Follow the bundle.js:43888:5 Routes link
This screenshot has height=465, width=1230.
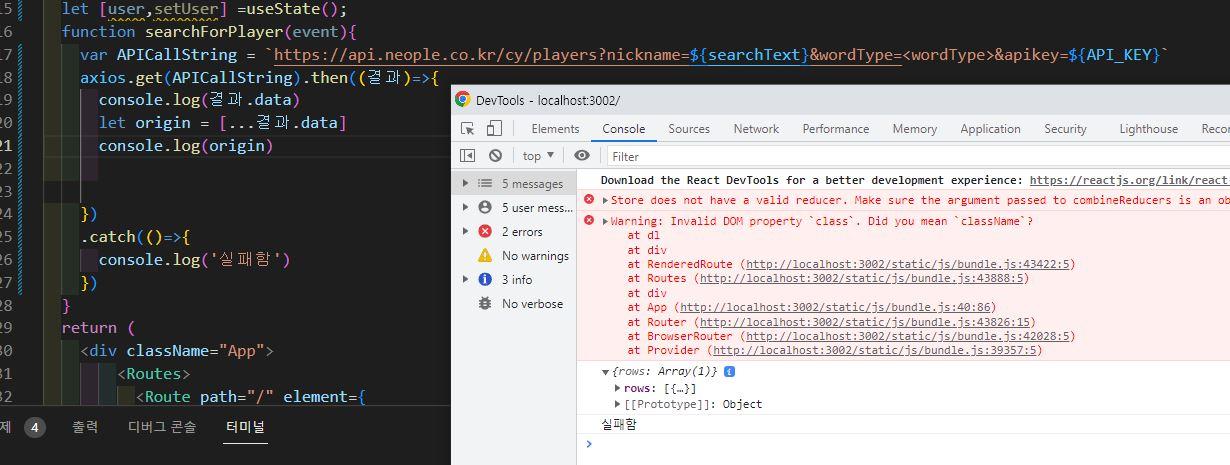pos(861,278)
